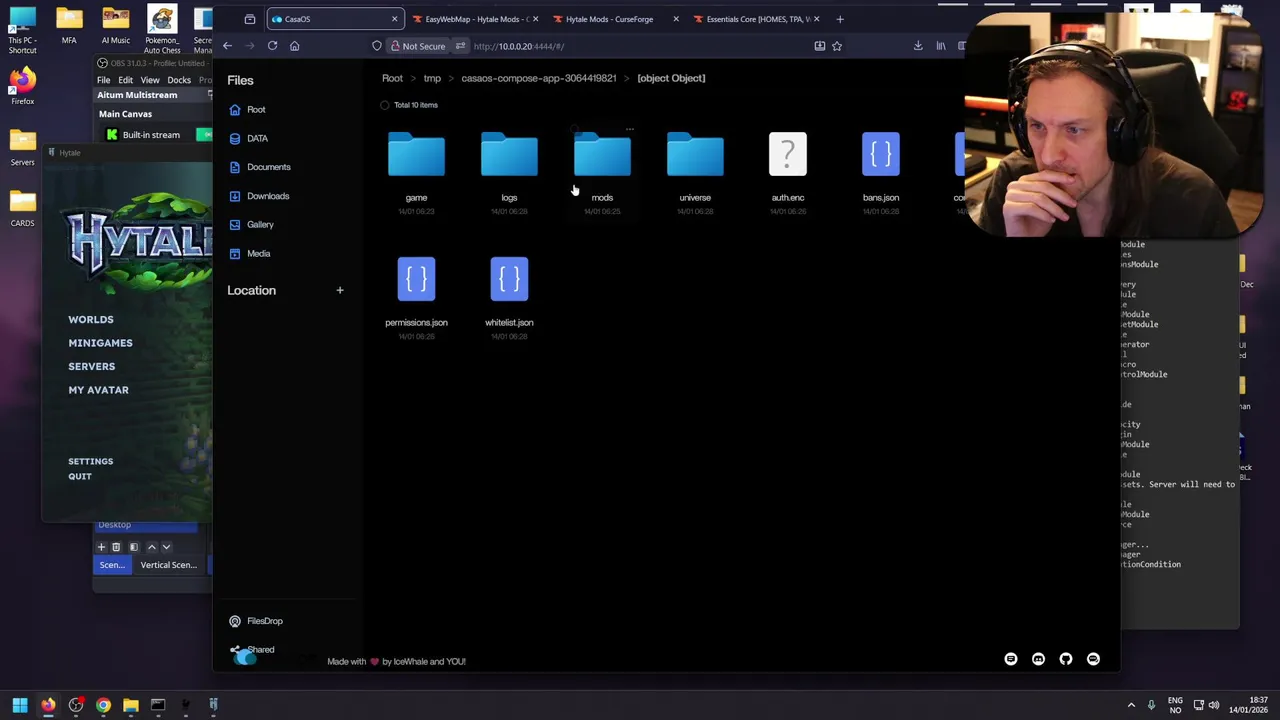
Task: Open the game folder
Action: (x=416, y=155)
